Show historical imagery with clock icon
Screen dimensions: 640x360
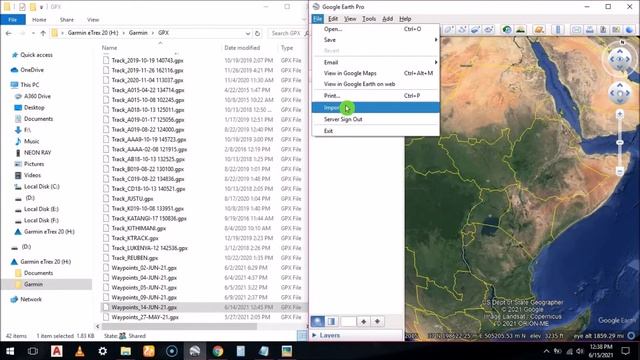tap(507, 29)
